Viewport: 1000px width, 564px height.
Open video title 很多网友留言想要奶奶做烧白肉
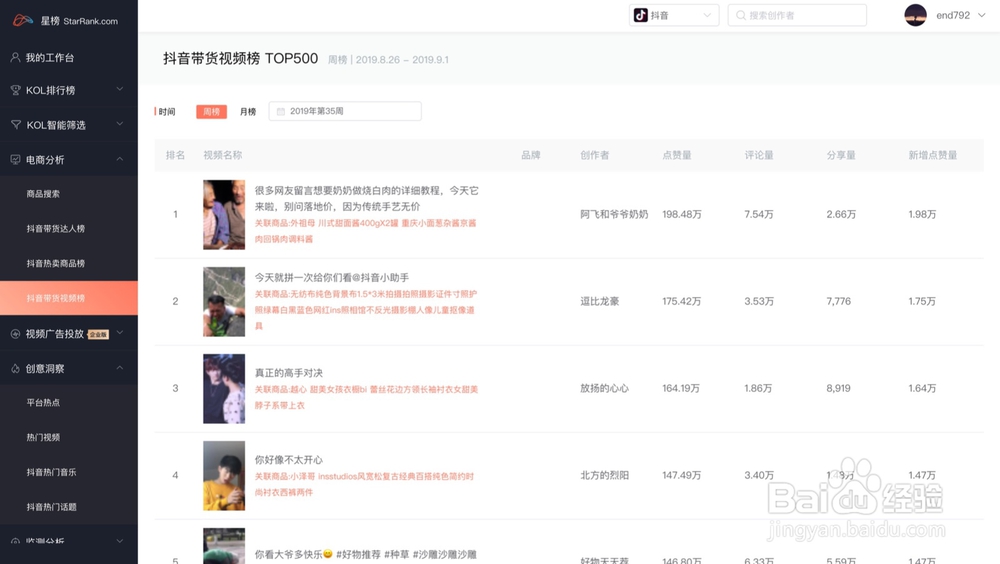367,198
